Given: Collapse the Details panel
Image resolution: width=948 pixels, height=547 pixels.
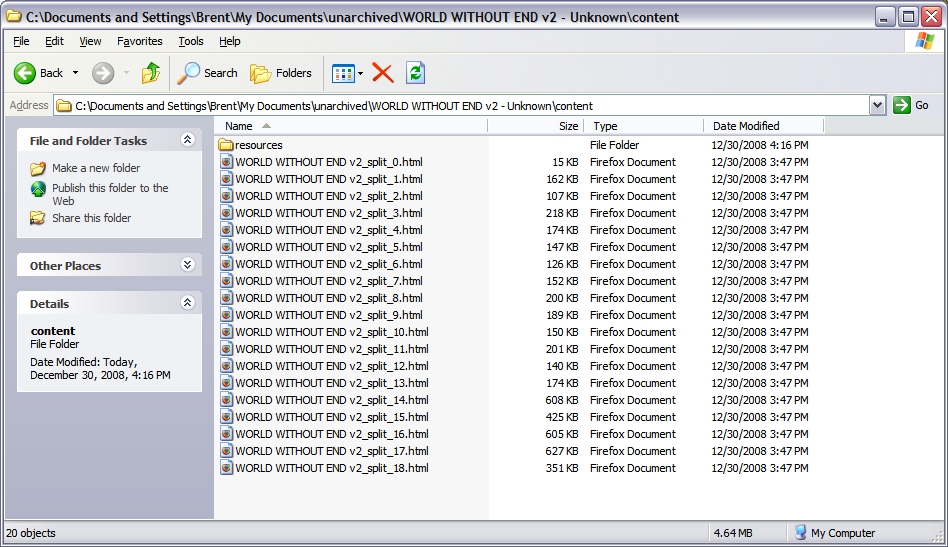Looking at the screenshot, I should tap(187, 303).
